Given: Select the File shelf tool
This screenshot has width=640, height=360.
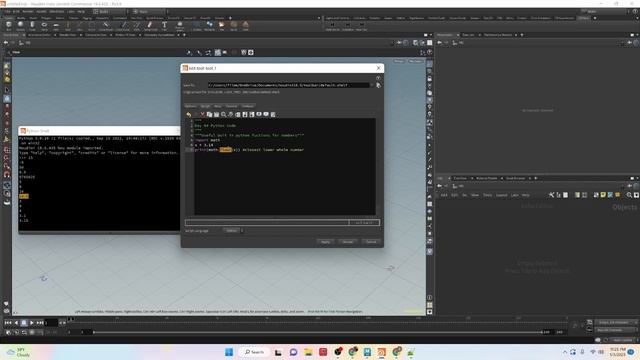Looking at the screenshot, I should coord(222,26).
